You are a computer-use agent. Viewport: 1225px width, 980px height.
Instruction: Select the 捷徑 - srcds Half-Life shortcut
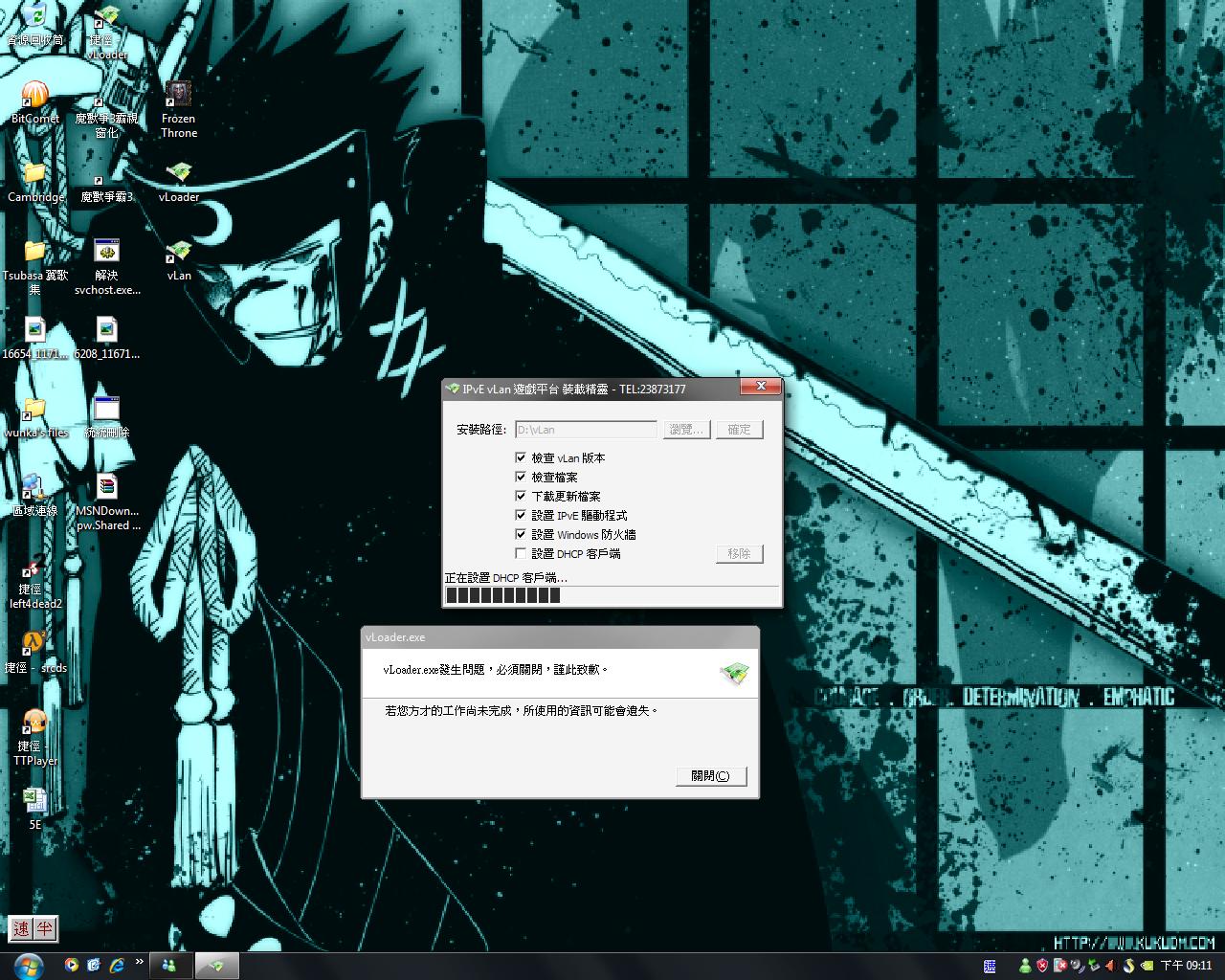(x=35, y=653)
